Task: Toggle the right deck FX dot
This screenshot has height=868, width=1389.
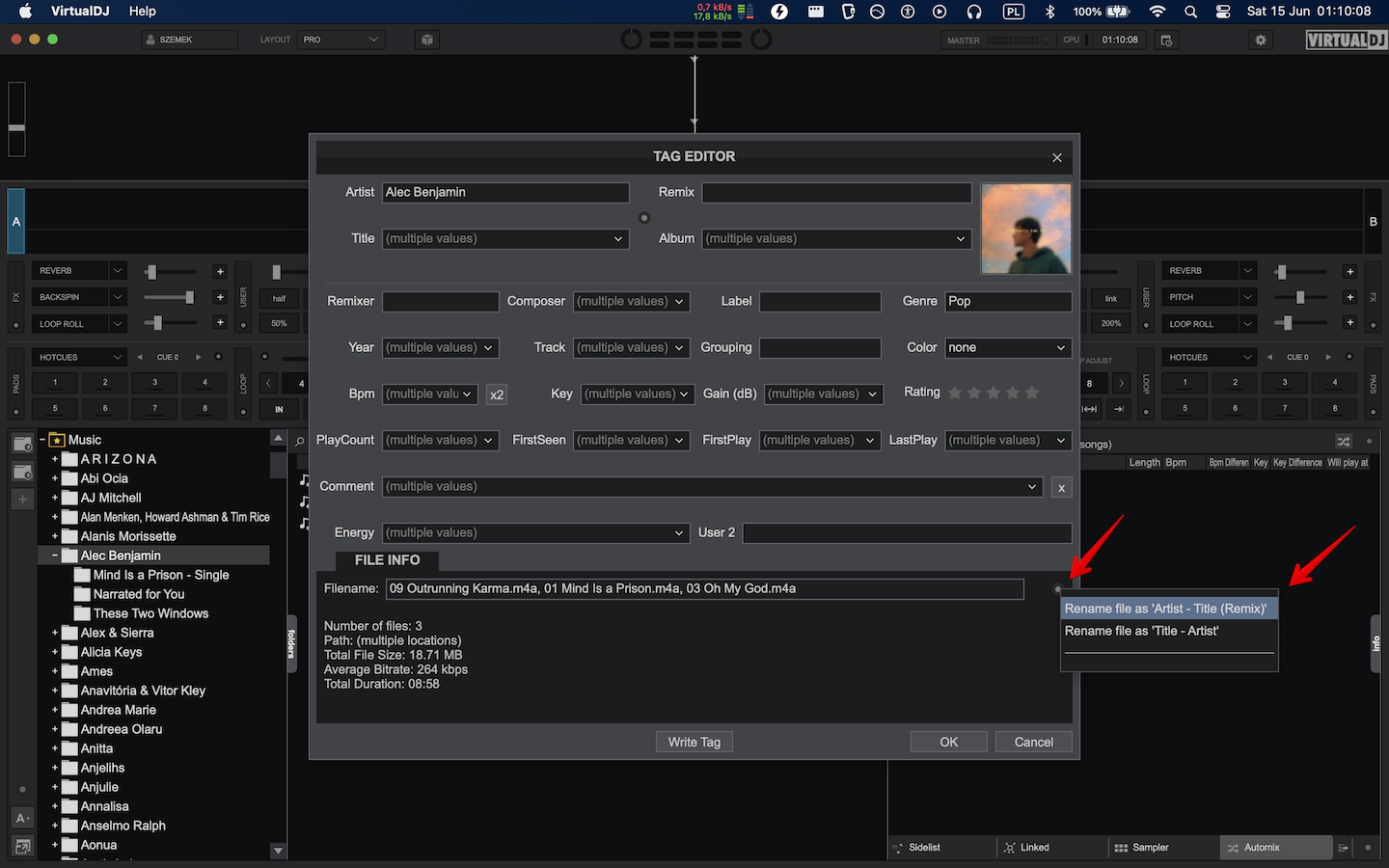Action: [1373, 326]
